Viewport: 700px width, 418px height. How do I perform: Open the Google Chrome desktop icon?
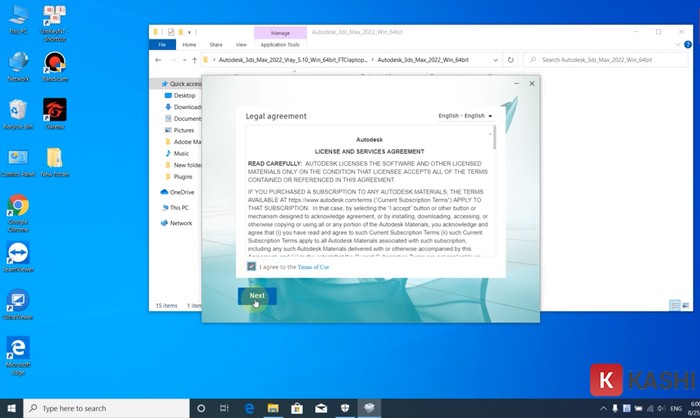pos(17,207)
